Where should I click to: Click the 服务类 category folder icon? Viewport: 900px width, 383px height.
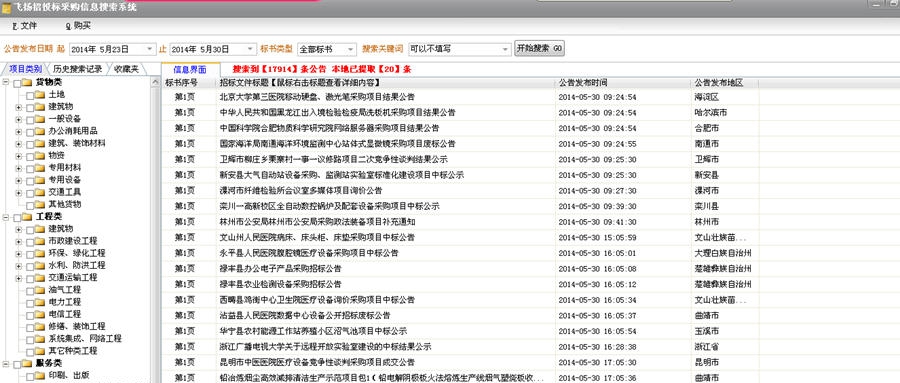click(27, 363)
